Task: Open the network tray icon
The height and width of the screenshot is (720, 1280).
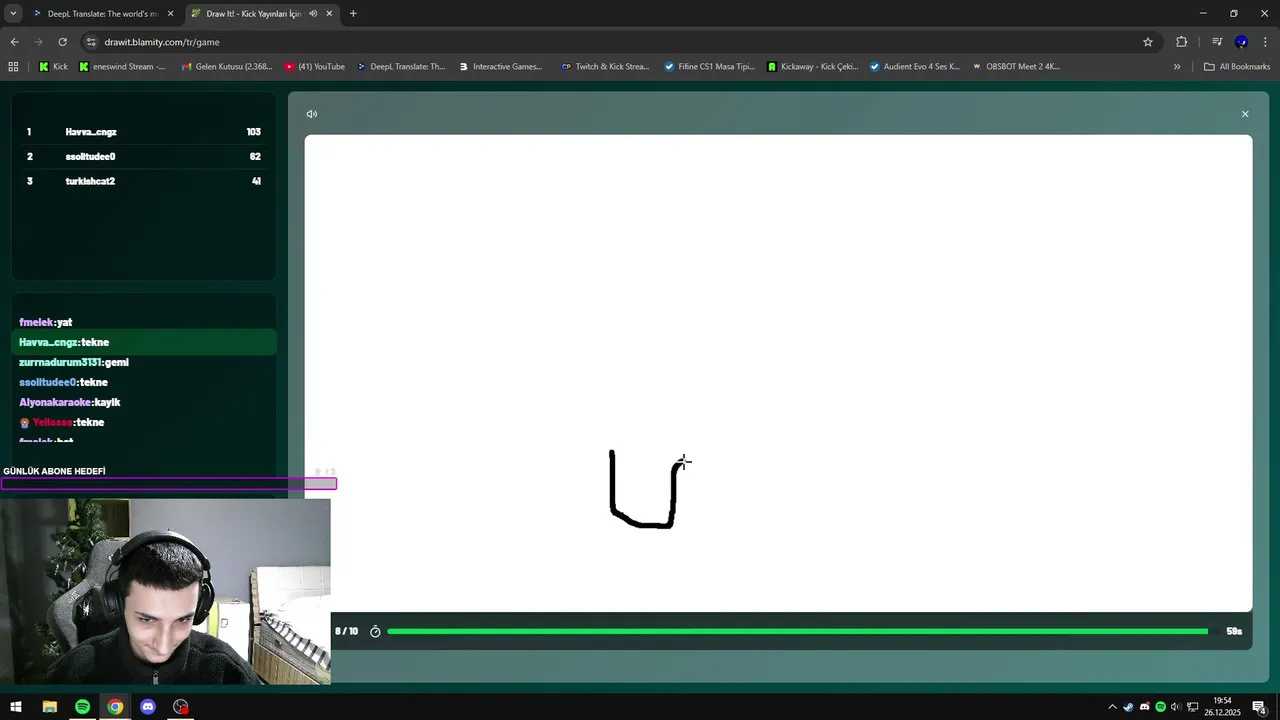Action: (x=1192, y=707)
